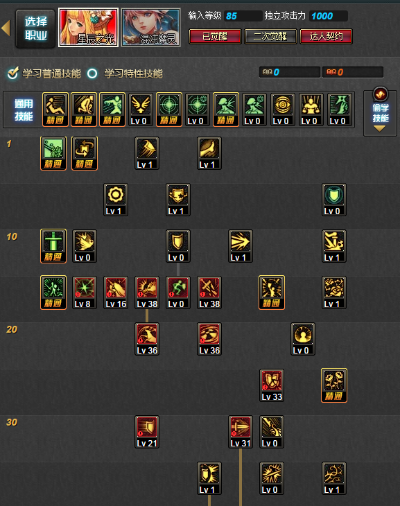This screenshot has height=506, width=400.
Task: Toggle the 已觉醒 awakening button
Action: pyautogui.click(x=215, y=36)
